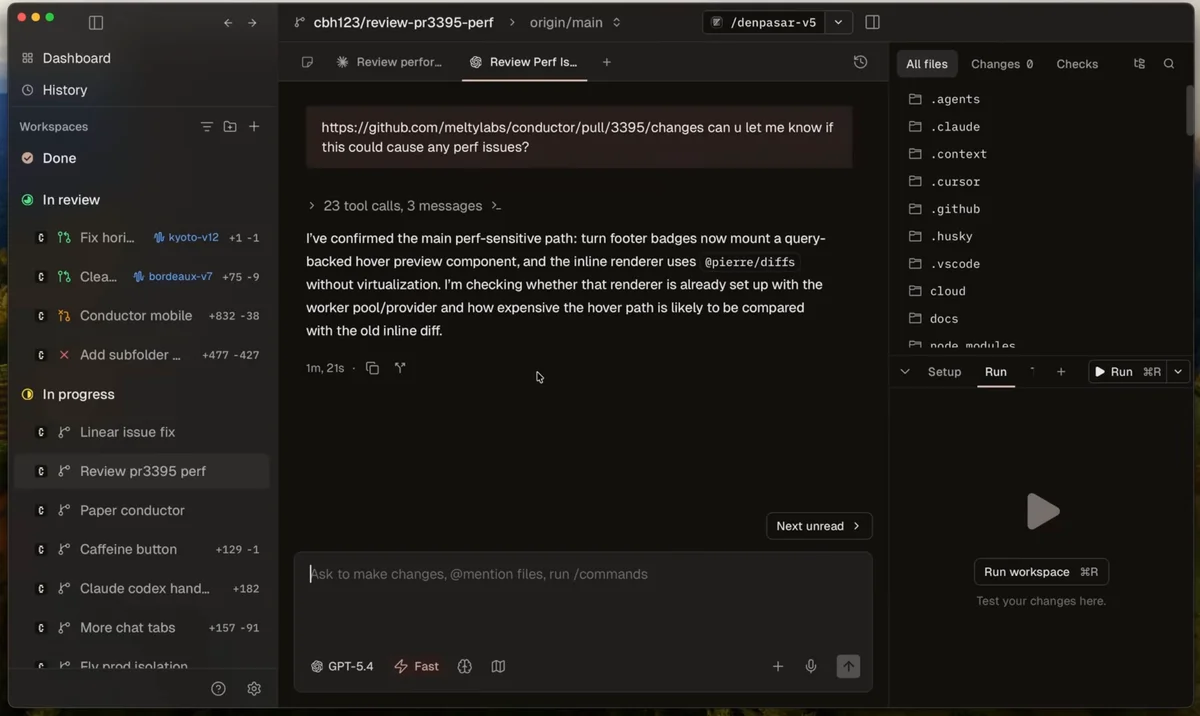Copy the assistant message

pyautogui.click(x=372, y=368)
